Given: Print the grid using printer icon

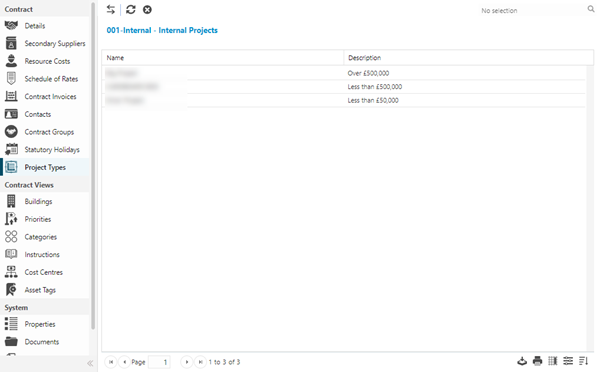Looking at the screenshot, I should click(538, 361).
